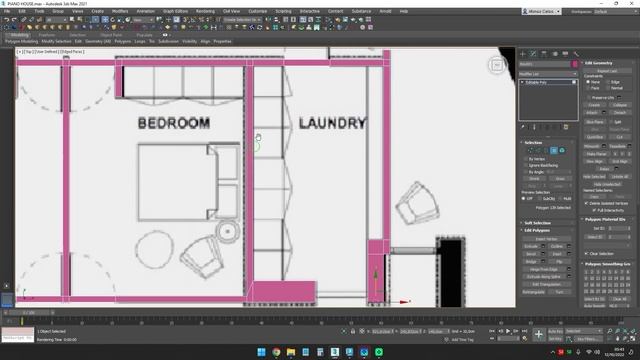The height and width of the screenshot is (360, 640).
Task: Open the Utilities tab of the command panel
Action: (576, 54)
